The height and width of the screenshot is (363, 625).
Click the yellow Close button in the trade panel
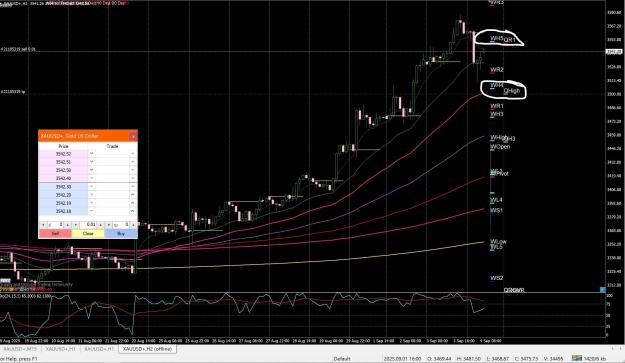coord(88,233)
